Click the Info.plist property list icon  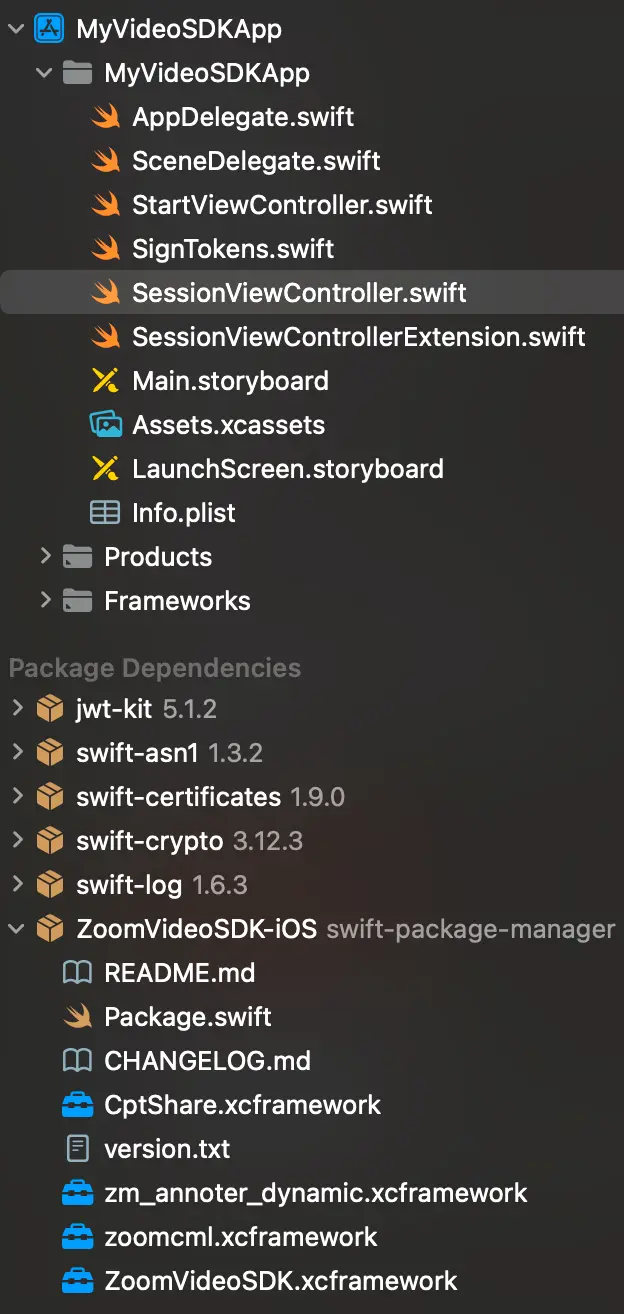(104, 512)
